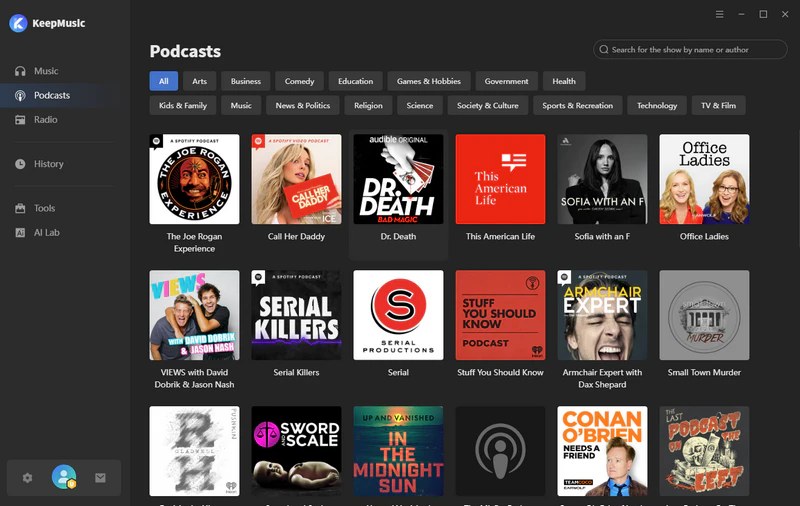Click the search podcasts input field
This screenshot has height=506, width=800.
[x=690, y=49]
